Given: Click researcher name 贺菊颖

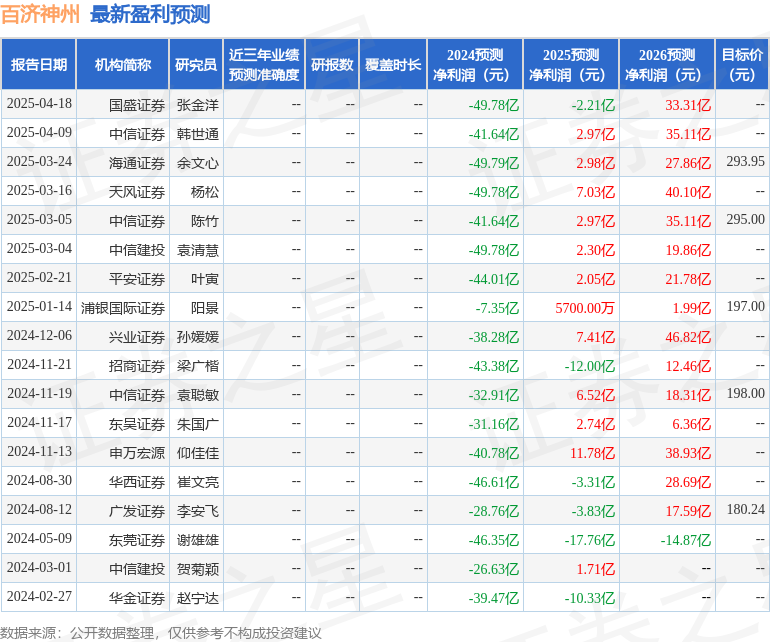Looking at the screenshot, I should tap(197, 569).
